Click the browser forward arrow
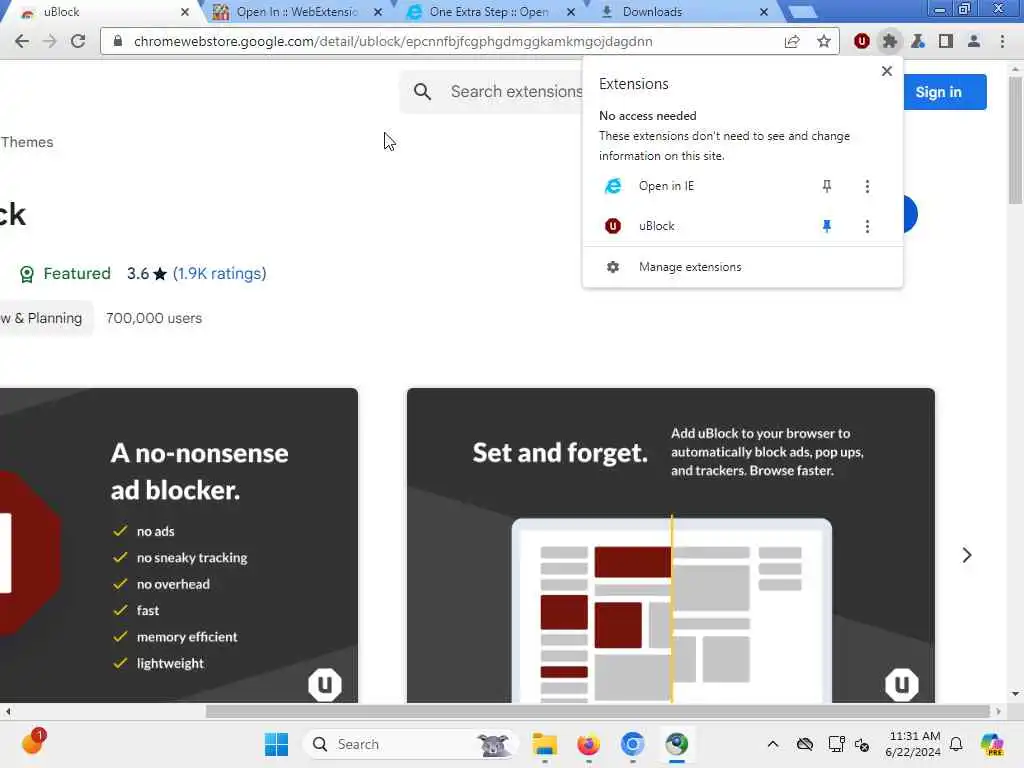The width and height of the screenshot is (1024, 768). 50,41
